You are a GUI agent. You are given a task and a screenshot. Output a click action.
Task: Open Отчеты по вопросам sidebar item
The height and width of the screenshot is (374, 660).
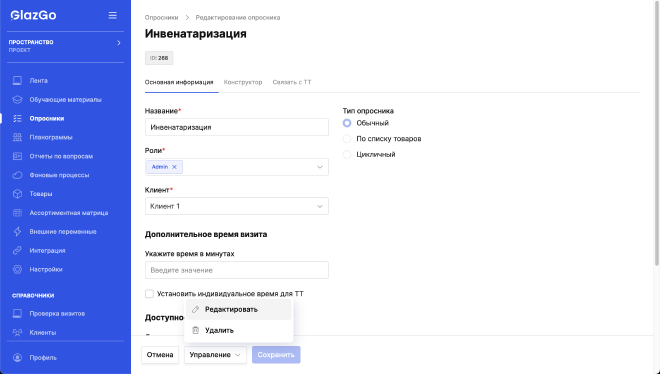61,156
